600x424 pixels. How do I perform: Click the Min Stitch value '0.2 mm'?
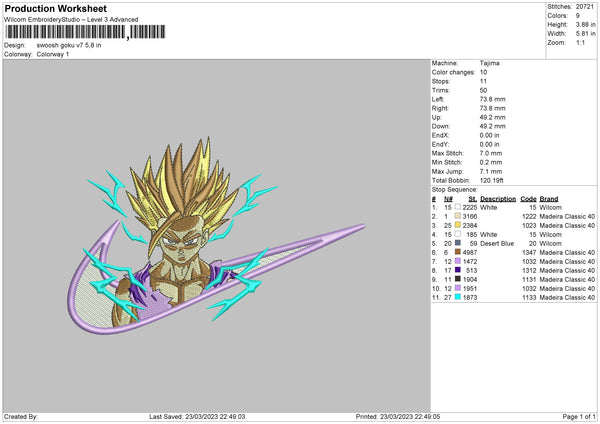click(491, 162)
